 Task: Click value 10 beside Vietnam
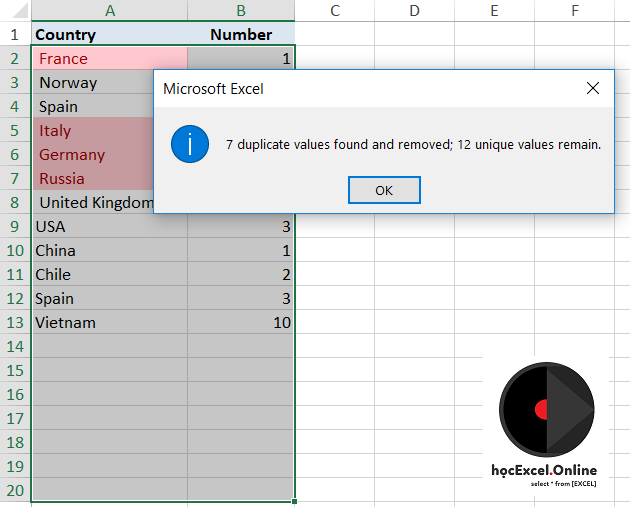pyautogui.click(x=241, y=322)
